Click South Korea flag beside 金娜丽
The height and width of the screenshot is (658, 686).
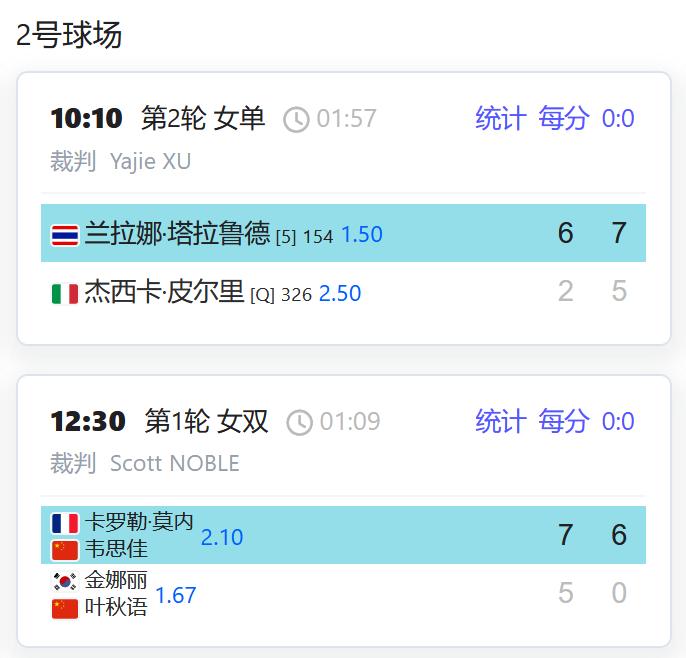click(x=65, y=581)
